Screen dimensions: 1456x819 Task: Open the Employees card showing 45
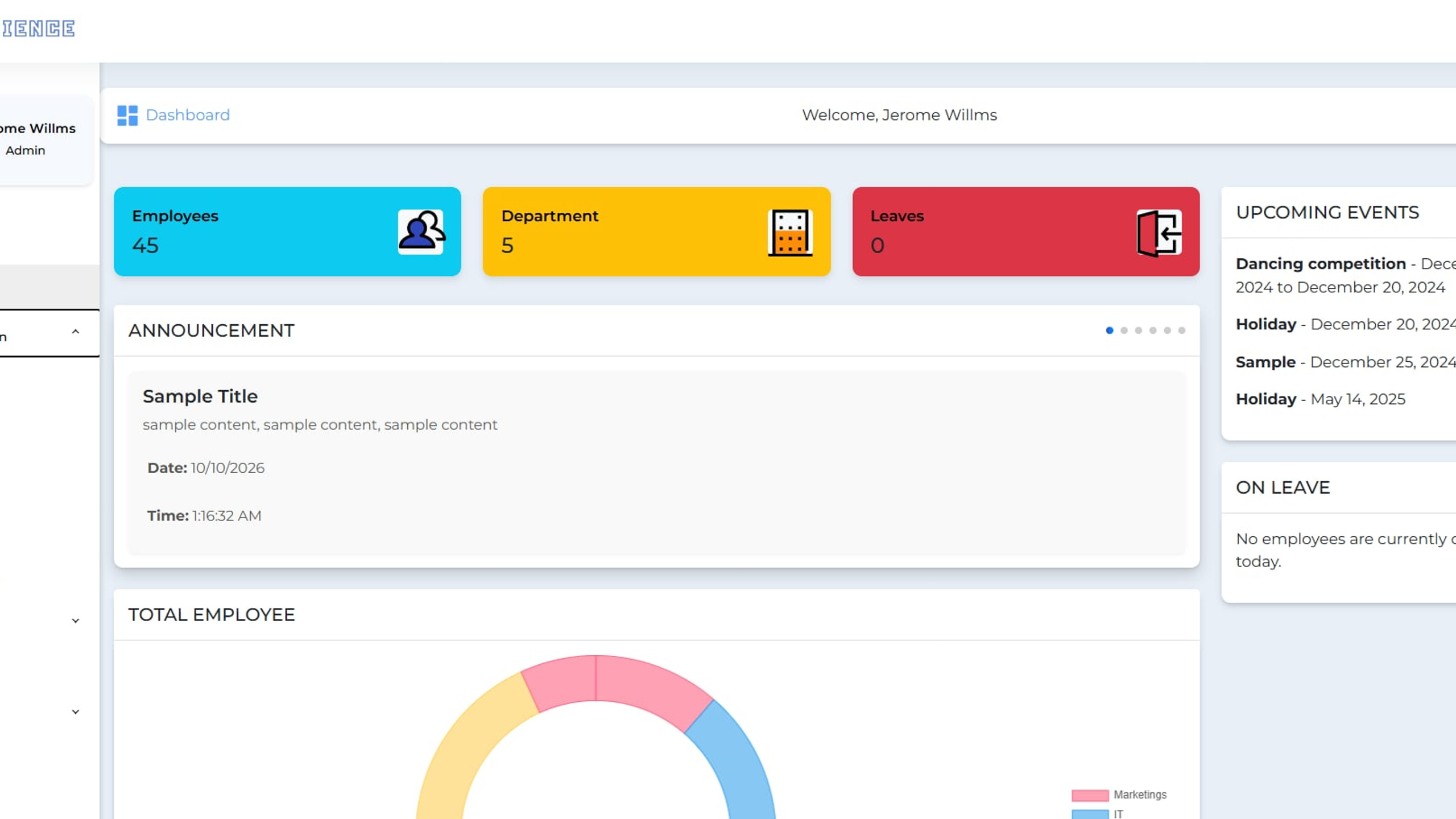coord(287,231)
